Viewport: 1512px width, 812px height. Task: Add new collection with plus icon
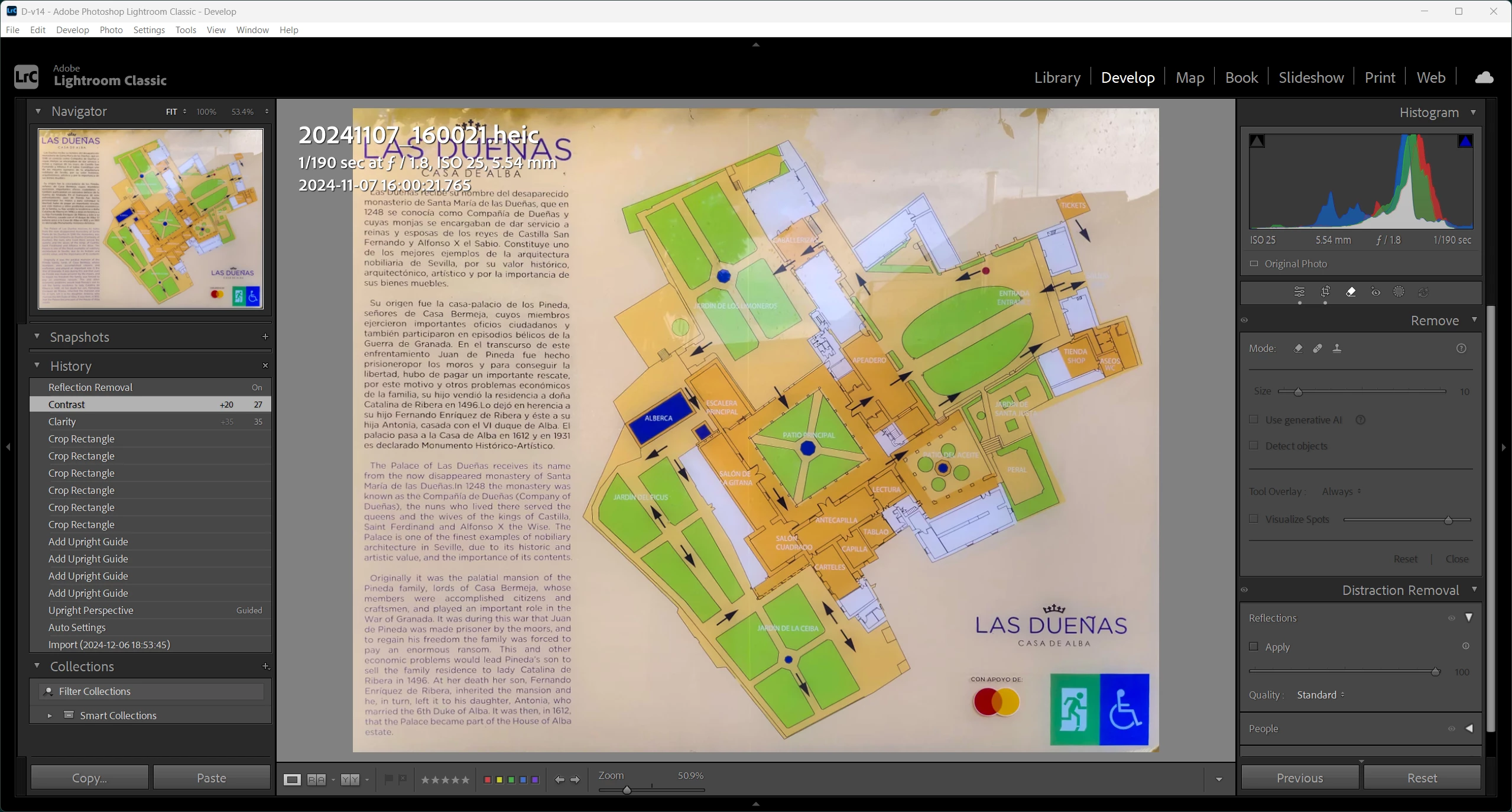(265, 667)
